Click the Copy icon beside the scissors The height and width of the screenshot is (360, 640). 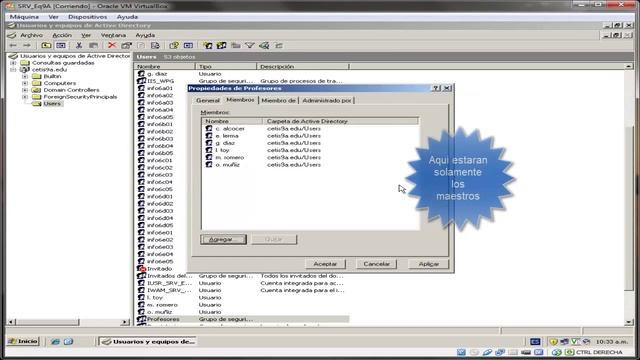point(93,45)
